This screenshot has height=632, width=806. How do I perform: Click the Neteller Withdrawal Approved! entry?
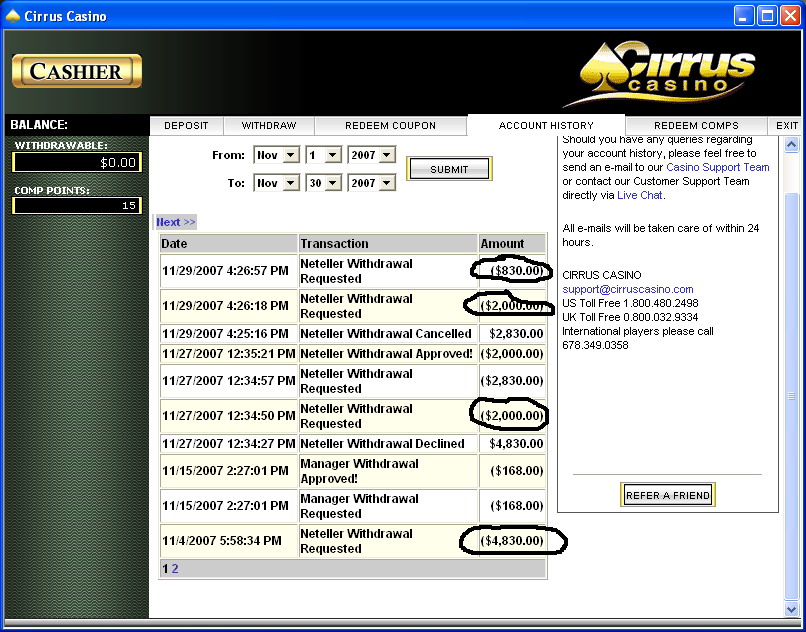[x=388, y=354]
